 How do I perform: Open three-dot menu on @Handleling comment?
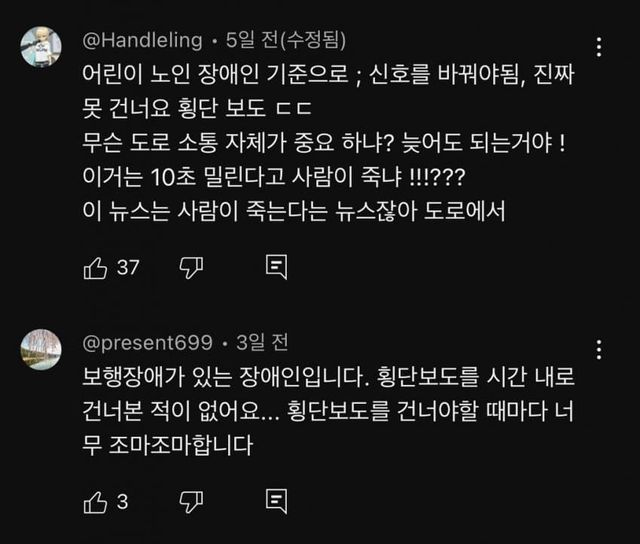(x=598, y=48)
